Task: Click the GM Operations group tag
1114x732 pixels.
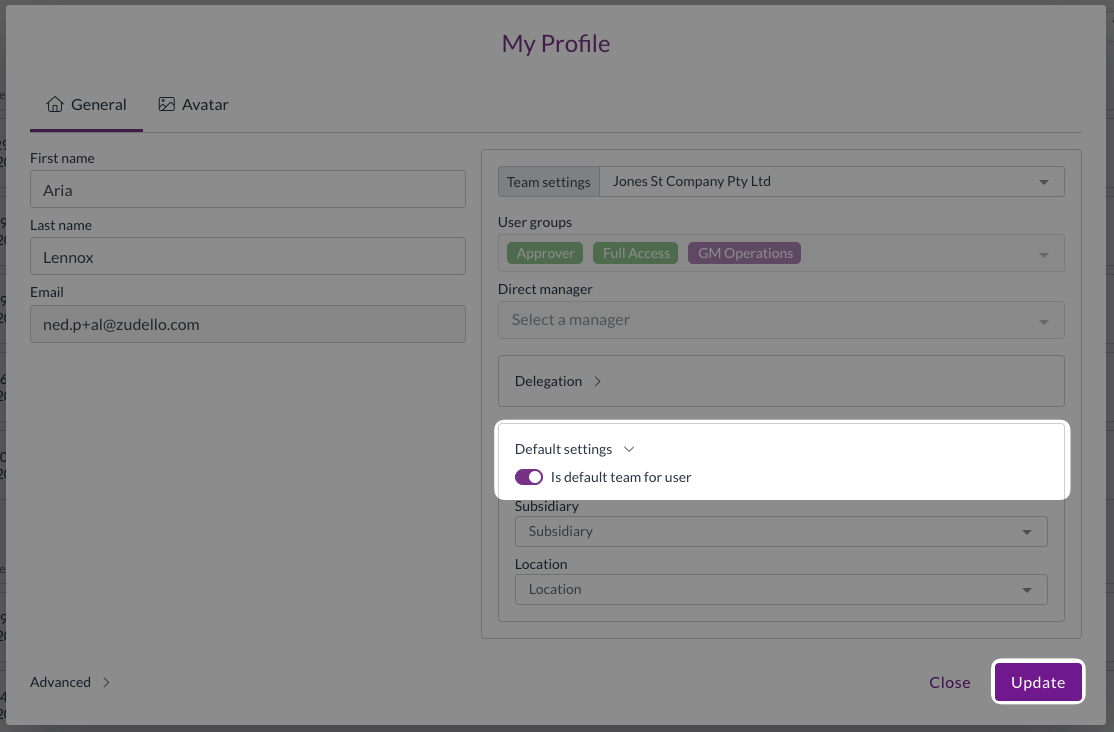Action: click(745, 253)
